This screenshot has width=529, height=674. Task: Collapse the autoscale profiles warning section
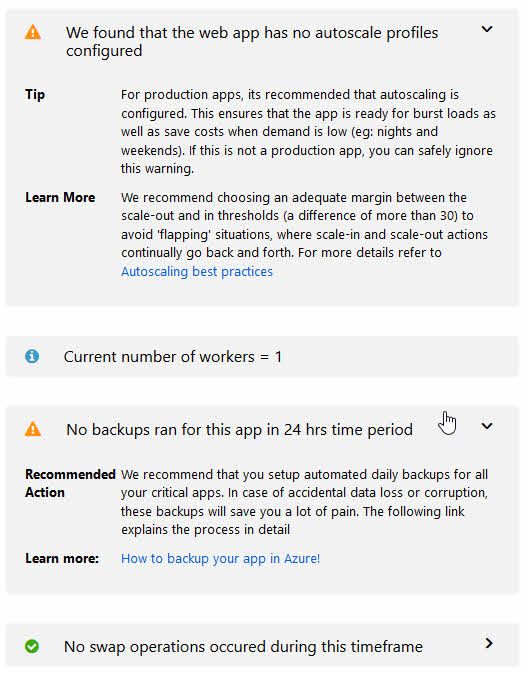486,29
